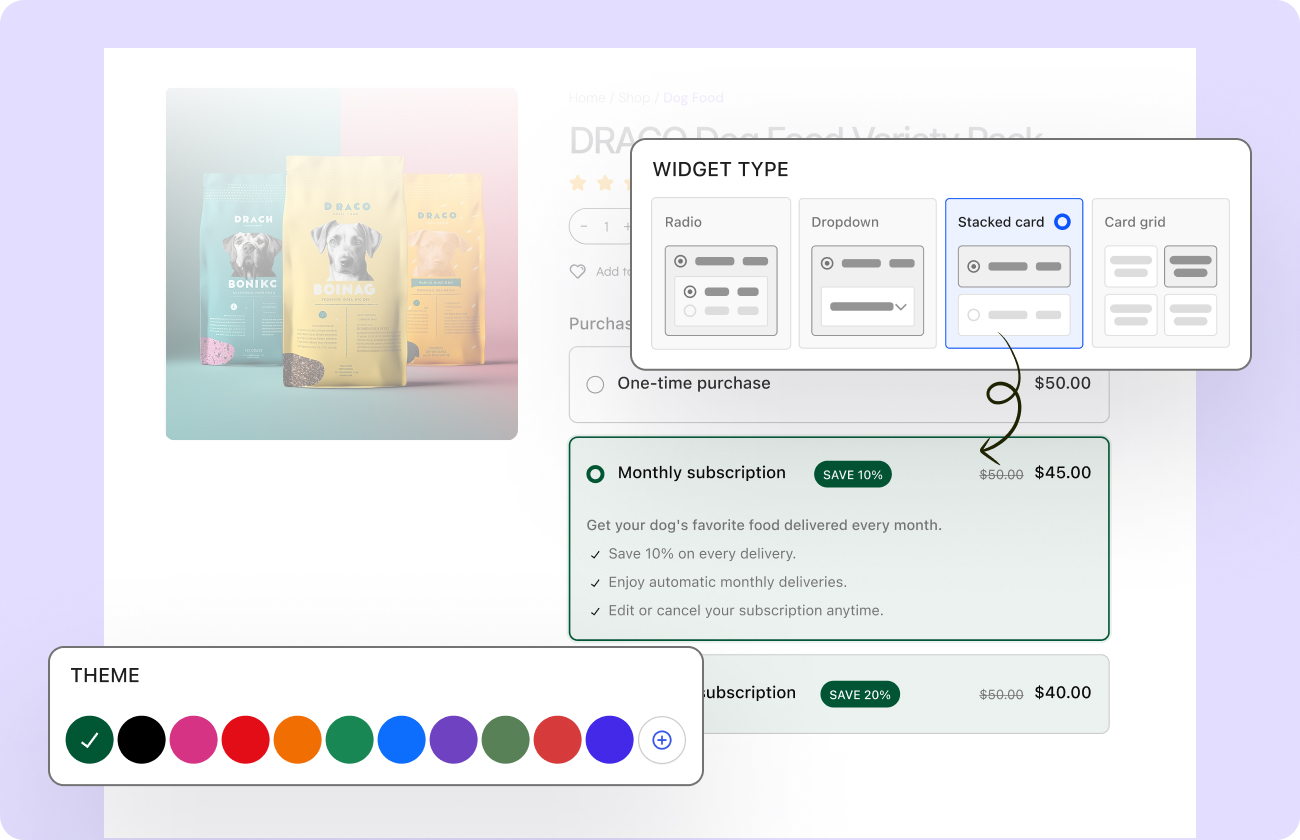Pick the orange theme swatch
Screen dimensions: 1300x840
tap(297, 740)
